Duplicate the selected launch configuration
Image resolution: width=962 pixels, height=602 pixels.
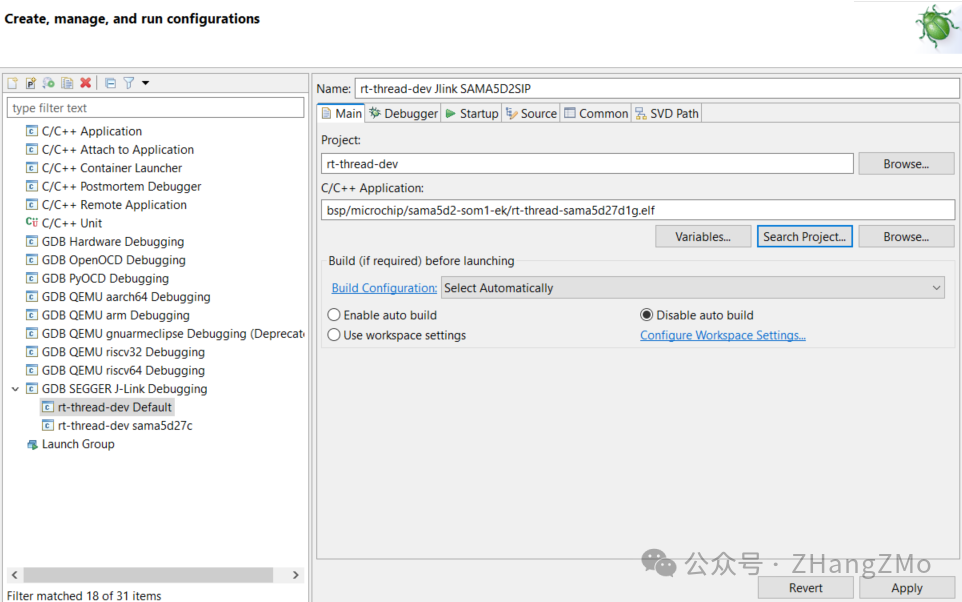[67, 83]
